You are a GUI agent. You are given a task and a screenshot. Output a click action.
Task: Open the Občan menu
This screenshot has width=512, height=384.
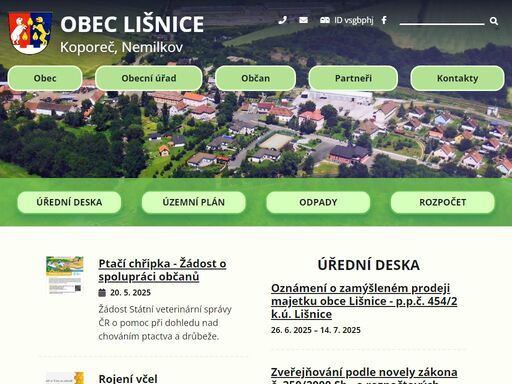(255, 78)
